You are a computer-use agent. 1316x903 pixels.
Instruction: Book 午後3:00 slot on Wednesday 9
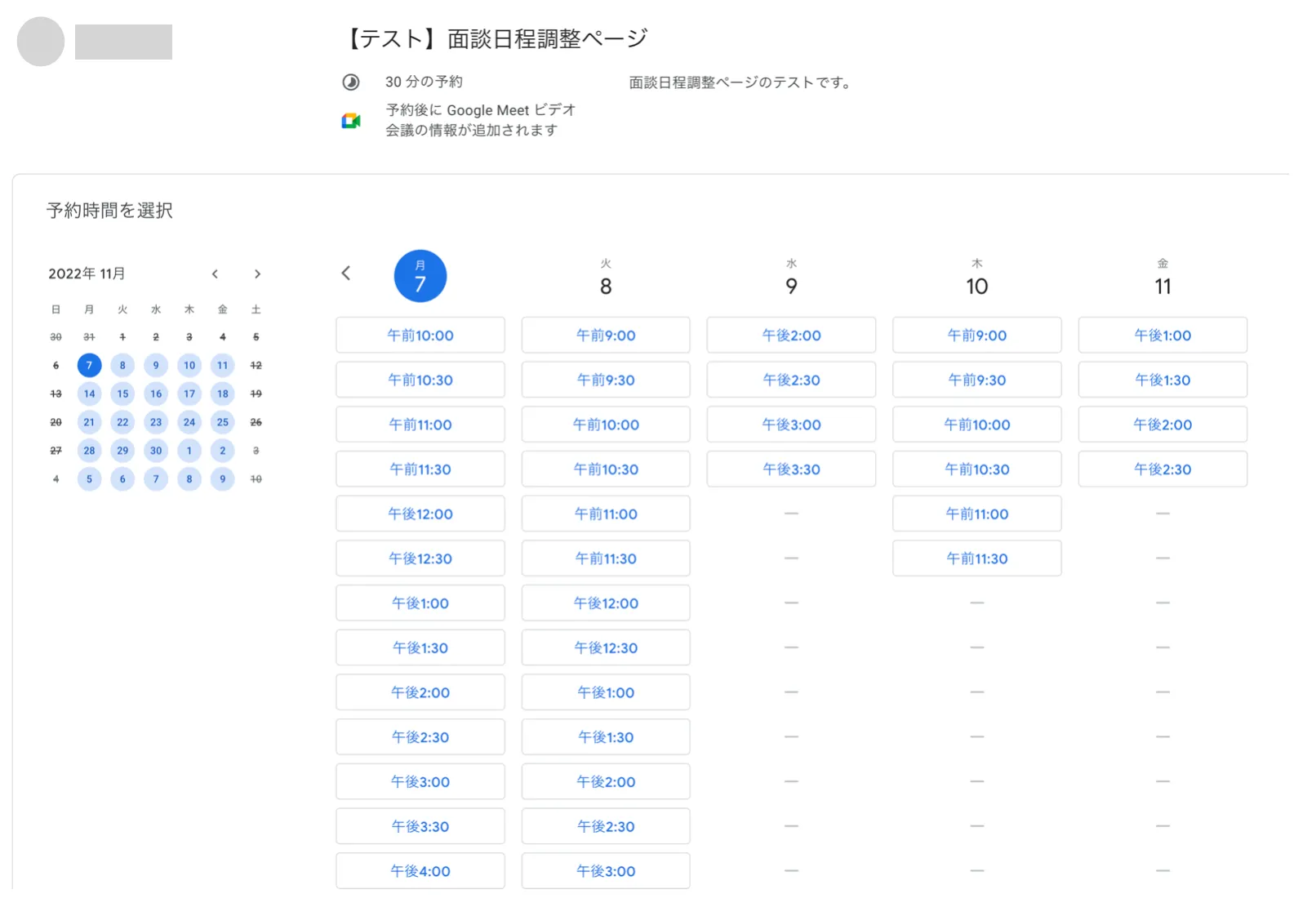[791, 425]
